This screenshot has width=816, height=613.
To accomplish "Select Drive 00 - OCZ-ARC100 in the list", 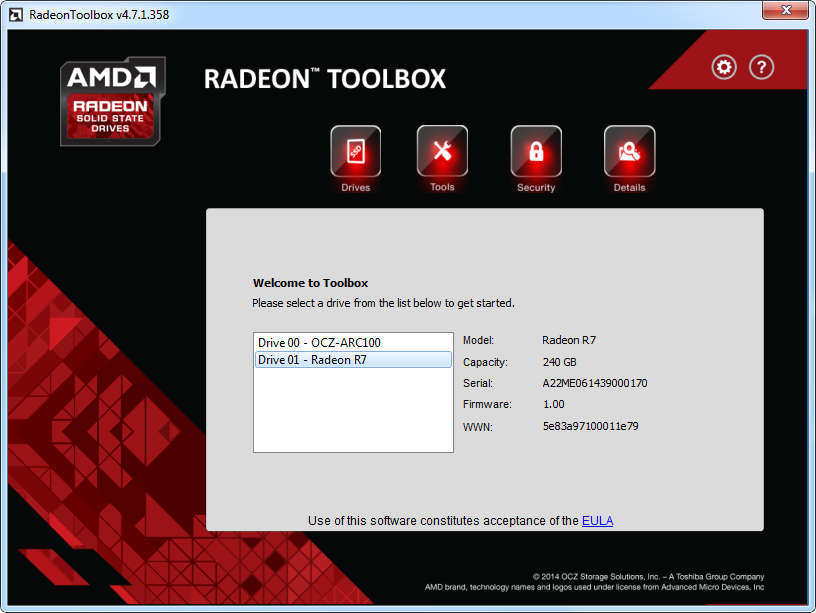I will [x=353, y=342].
